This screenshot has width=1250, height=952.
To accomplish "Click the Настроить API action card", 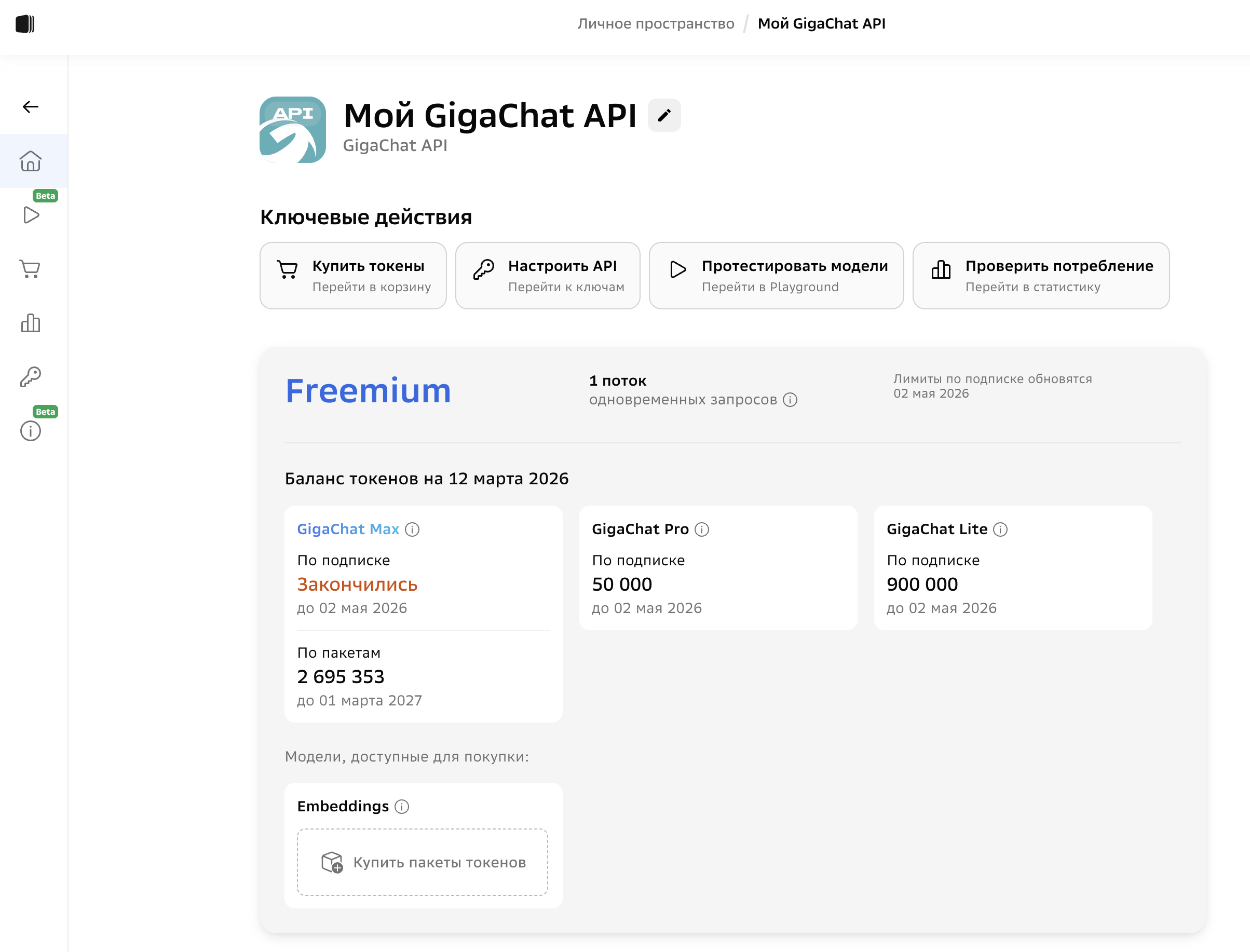I will (x=547, y=276).
